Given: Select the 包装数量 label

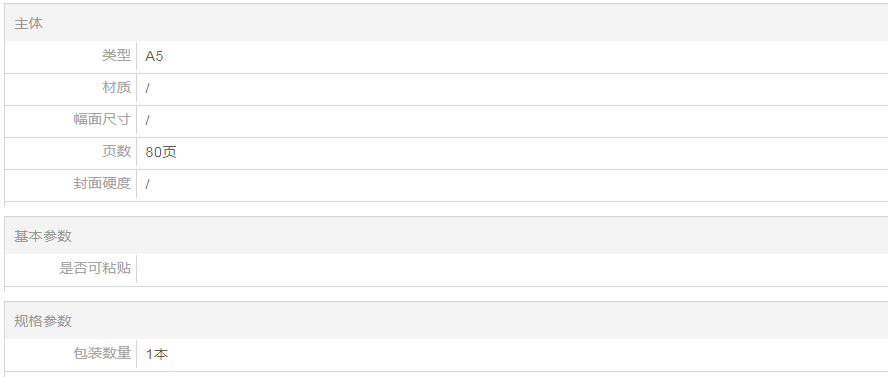Looking at the screenshot, I should pos(102,353).
